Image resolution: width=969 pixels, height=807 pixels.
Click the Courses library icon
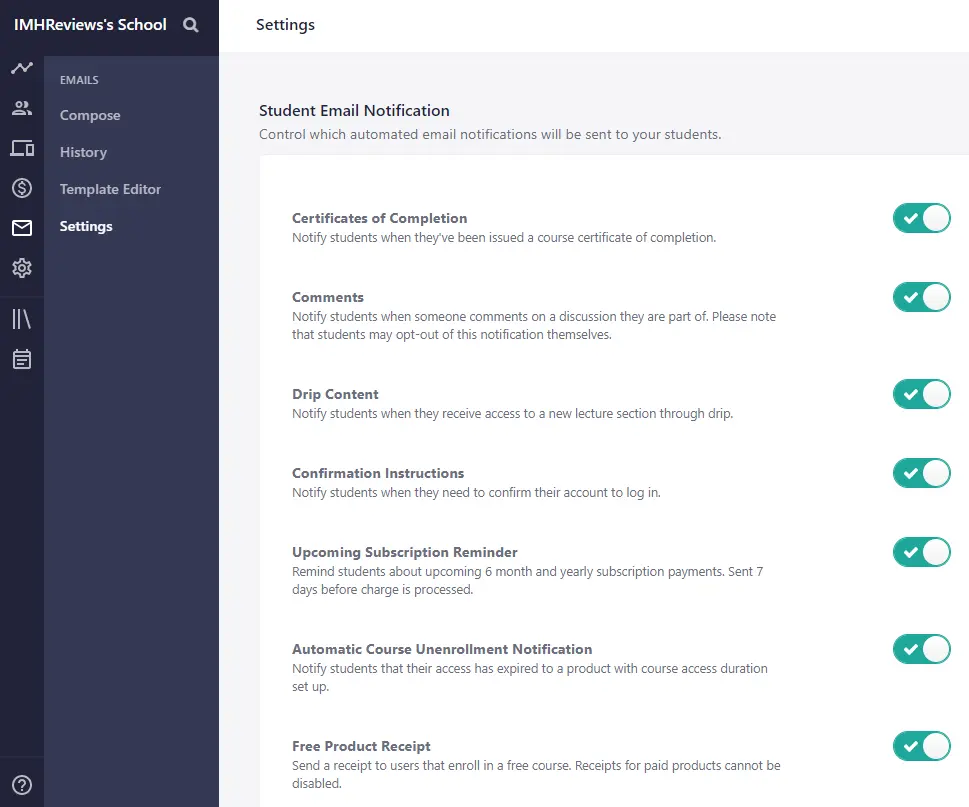coord(22,319)
